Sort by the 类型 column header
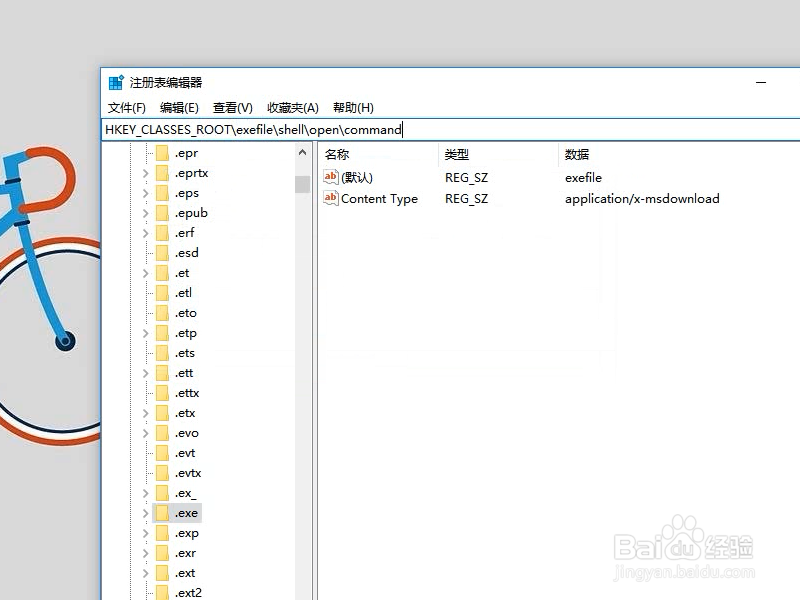The width and height of the screenshot is (800, 600). click(498, 155)
